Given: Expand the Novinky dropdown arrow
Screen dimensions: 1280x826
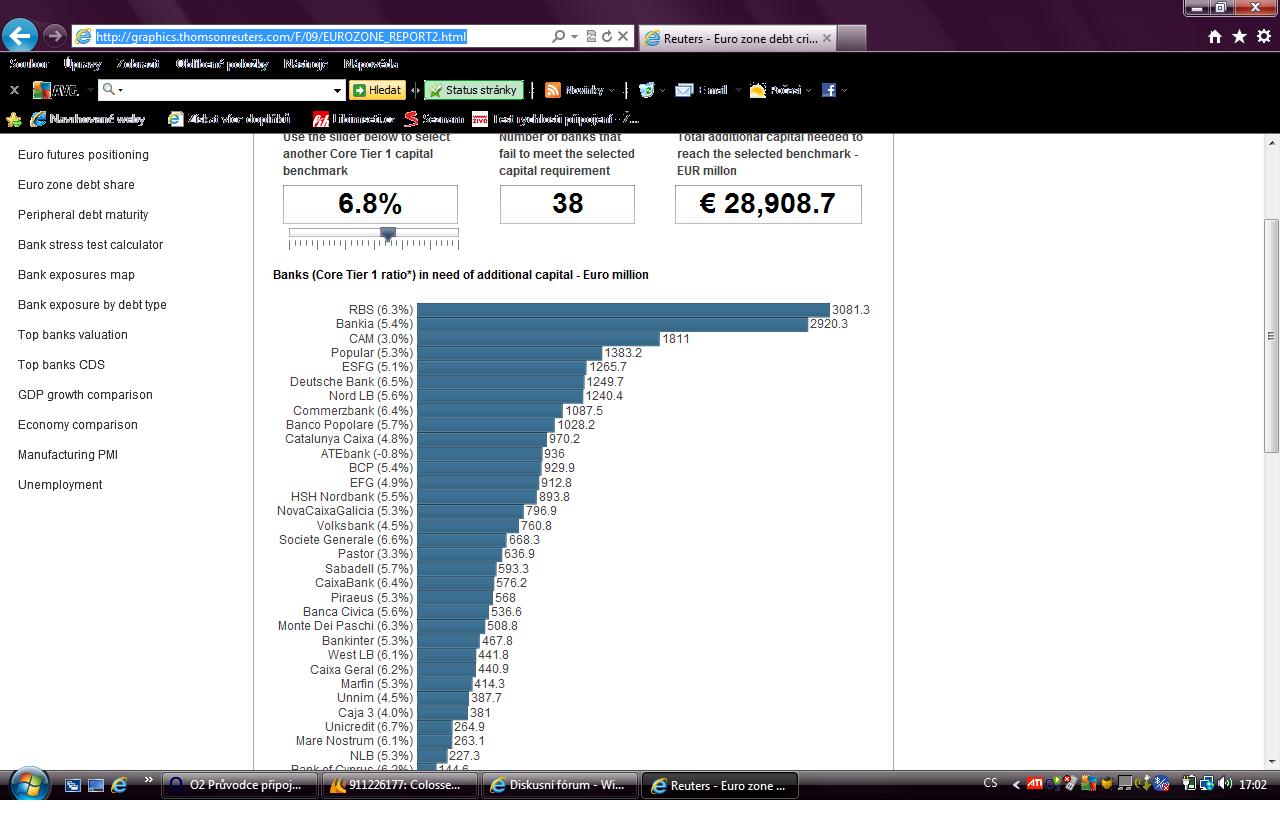Looking at the screenshot, I should pyautogui.click(x=612, y=90).
